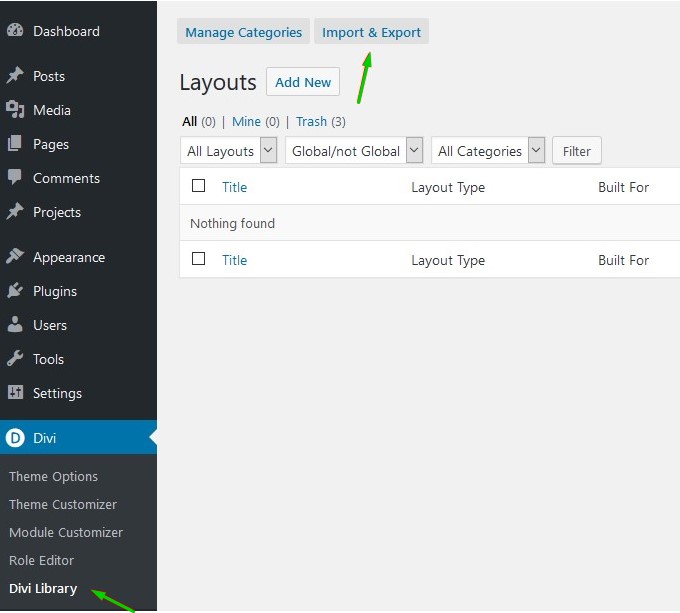Check the select-all box in table header
The height and width of the screenshot is (613, 680).
click(x=198, y=186)
